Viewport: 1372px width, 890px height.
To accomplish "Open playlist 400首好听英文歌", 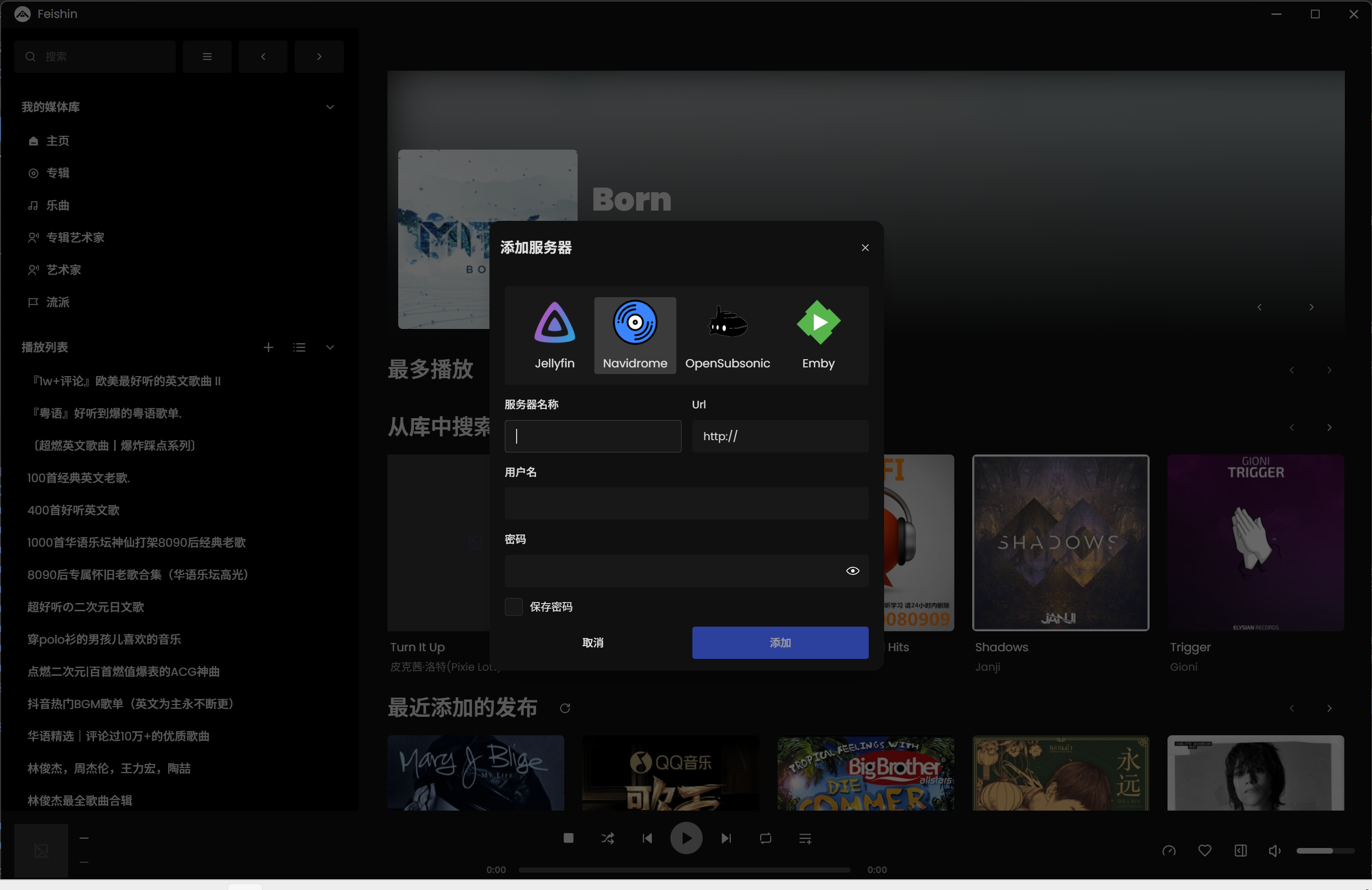I will 73,510.
